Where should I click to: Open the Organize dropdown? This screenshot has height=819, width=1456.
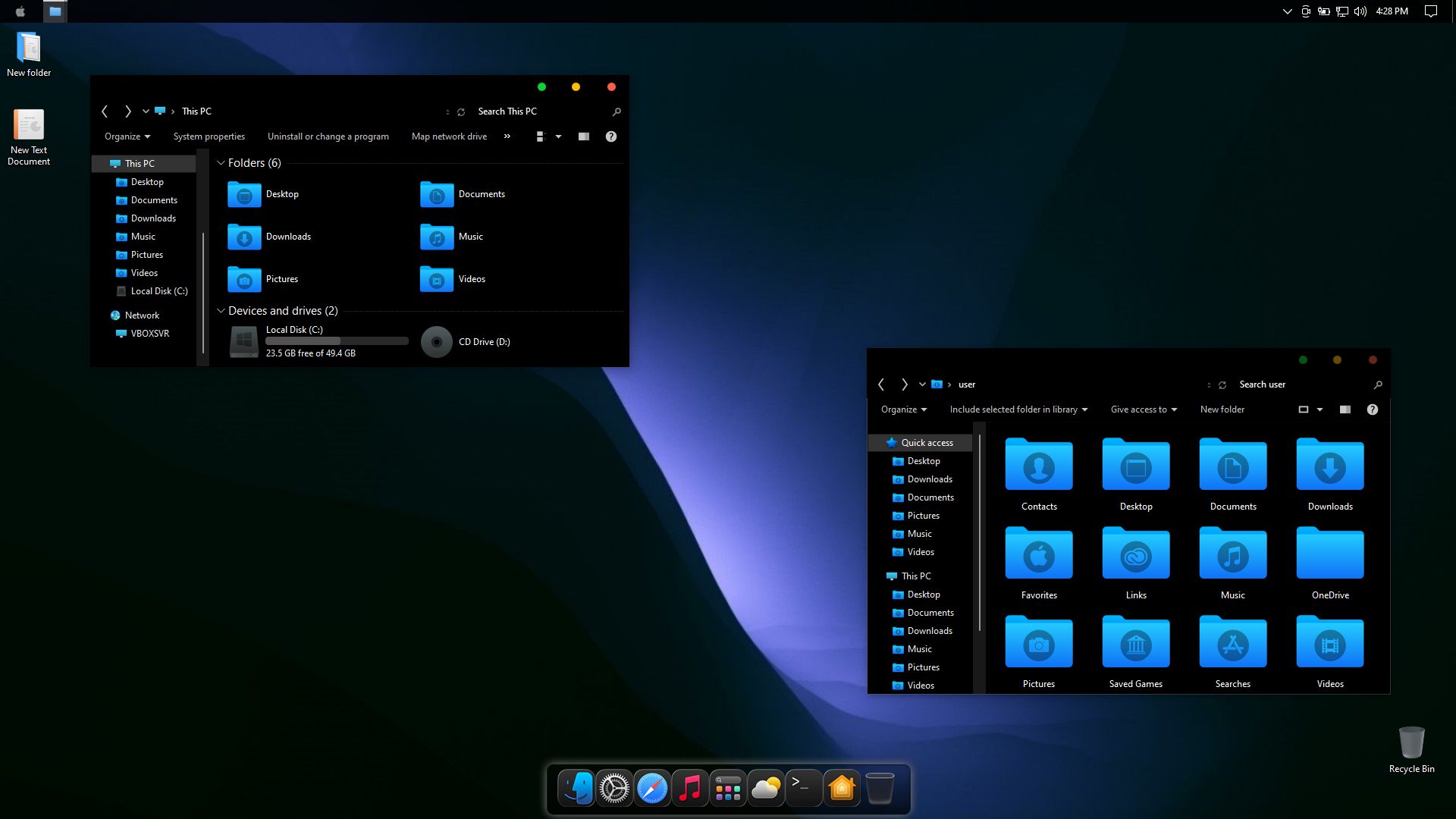click(126, 136)
